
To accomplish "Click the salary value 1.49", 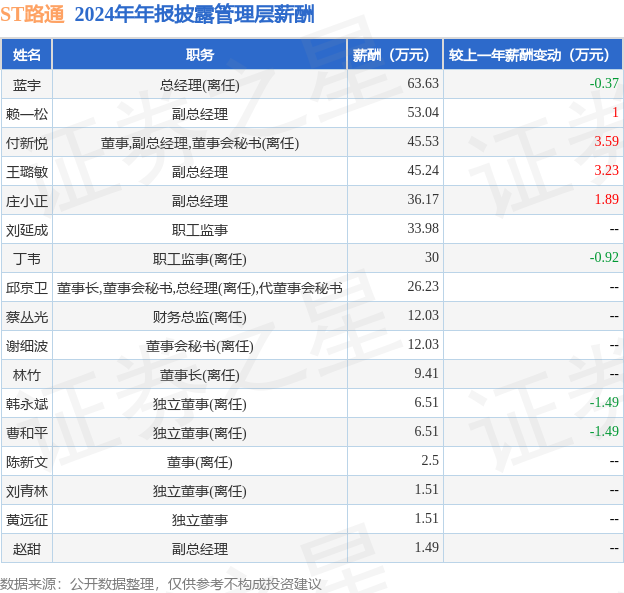I will point(426,548).
